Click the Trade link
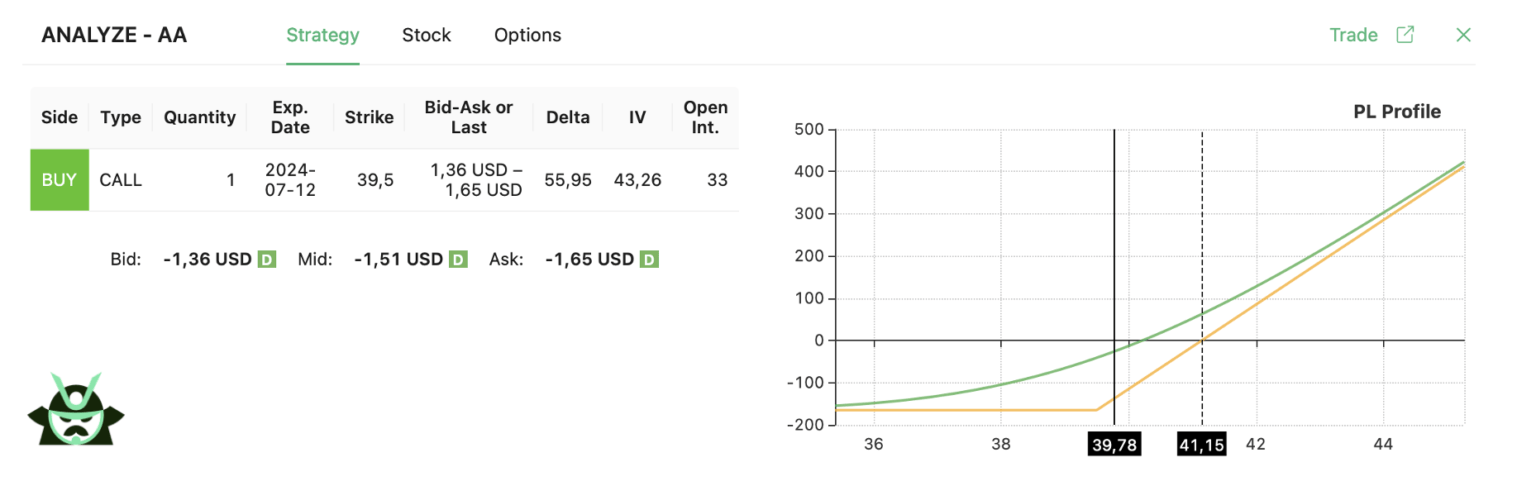This screenshot has width=1536, height=486. click(1354, 35)
